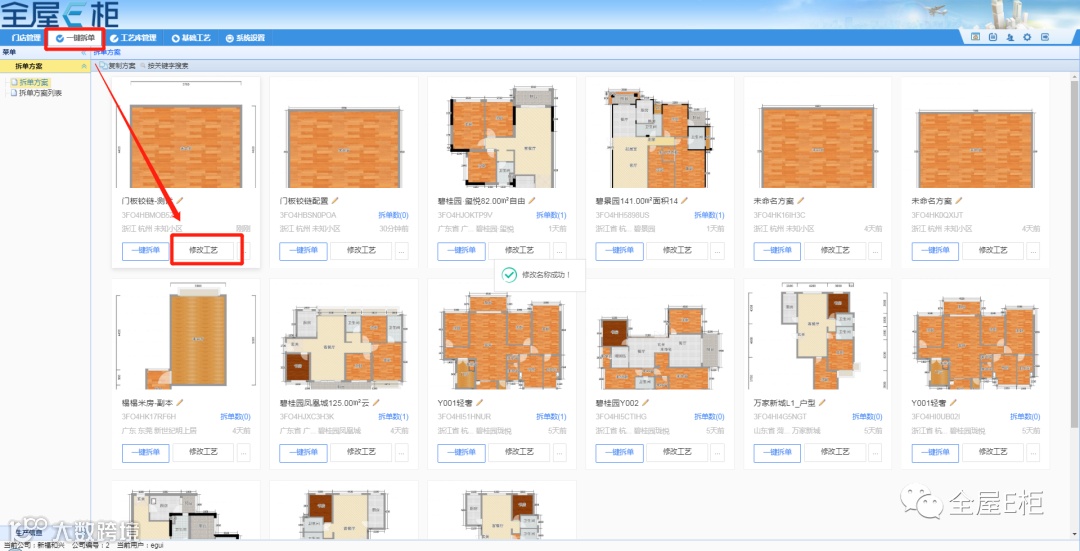This screenshot has width=1080, height=551.
Task: Click the calendar icon in top-right toolbar
Action: 993,37
